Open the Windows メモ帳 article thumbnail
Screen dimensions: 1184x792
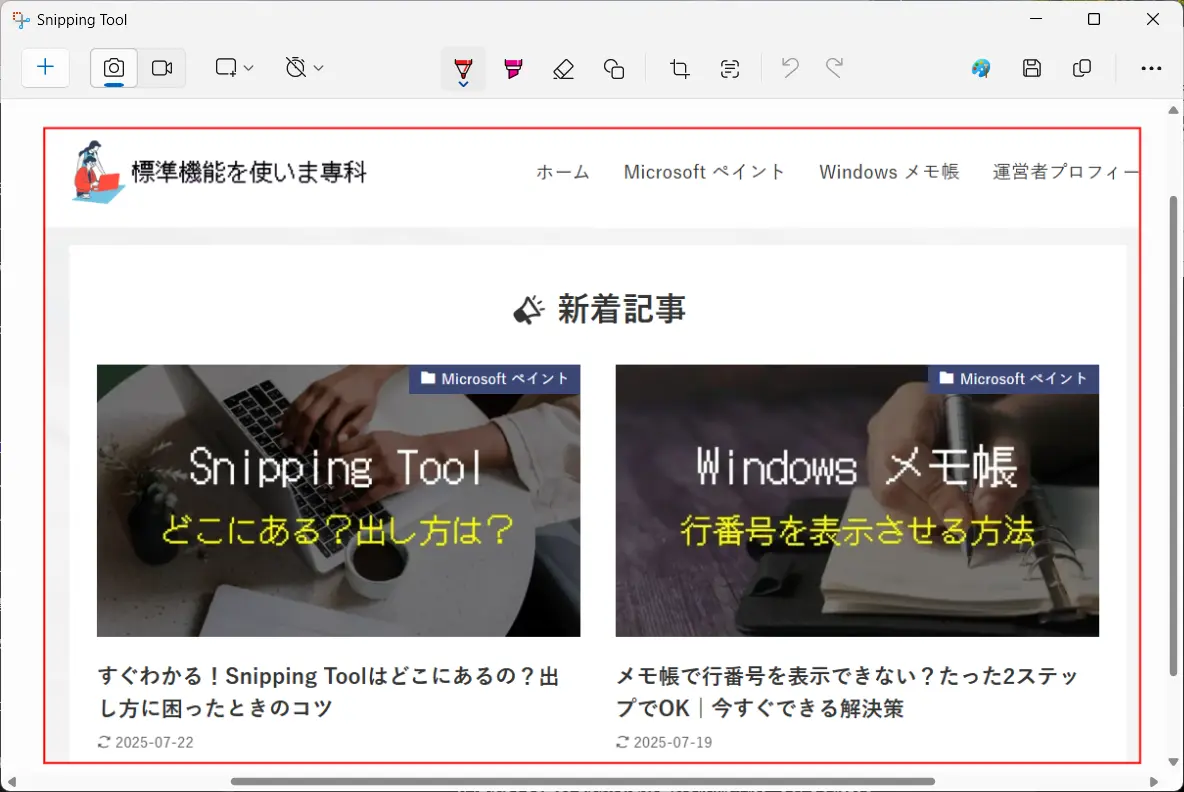point(857,501)
